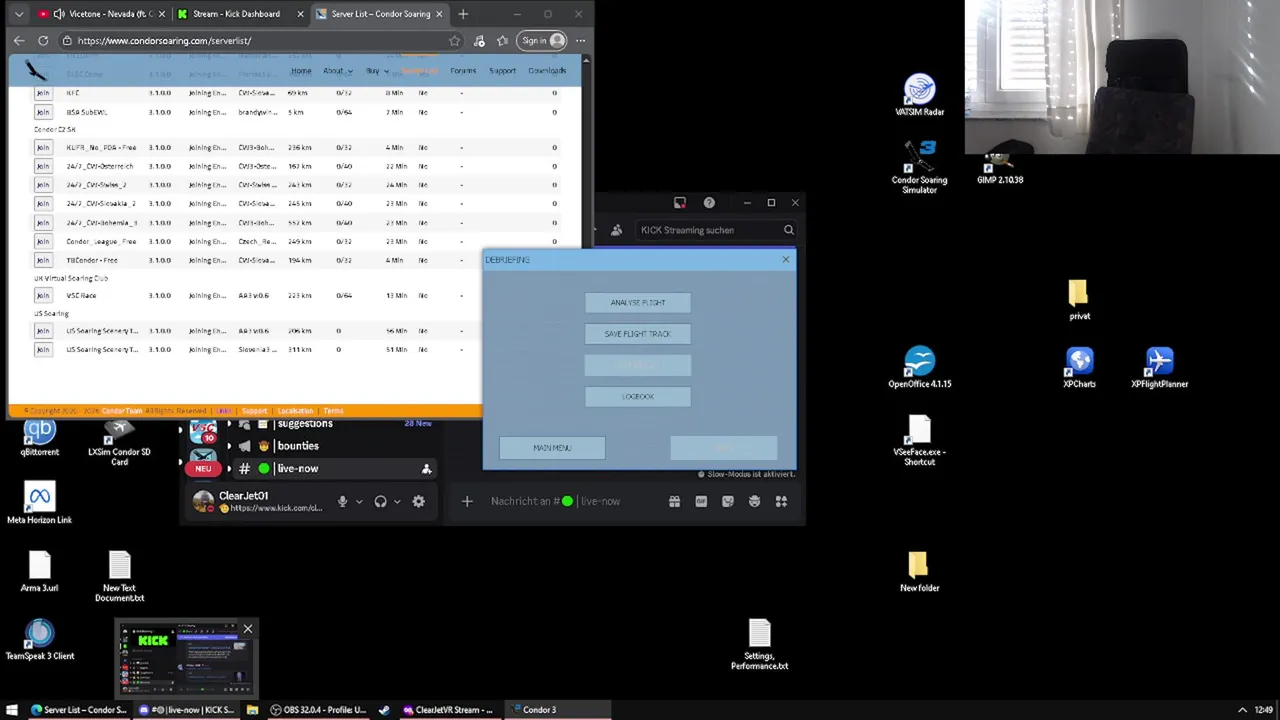Open the LOGBOOK from Debriefing dialog

[638, 397]
